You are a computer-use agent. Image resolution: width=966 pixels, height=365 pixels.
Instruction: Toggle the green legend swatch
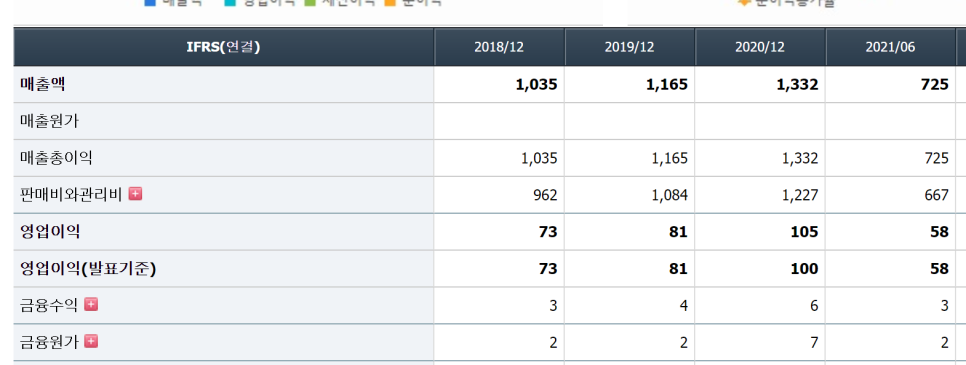pos(310,2)
